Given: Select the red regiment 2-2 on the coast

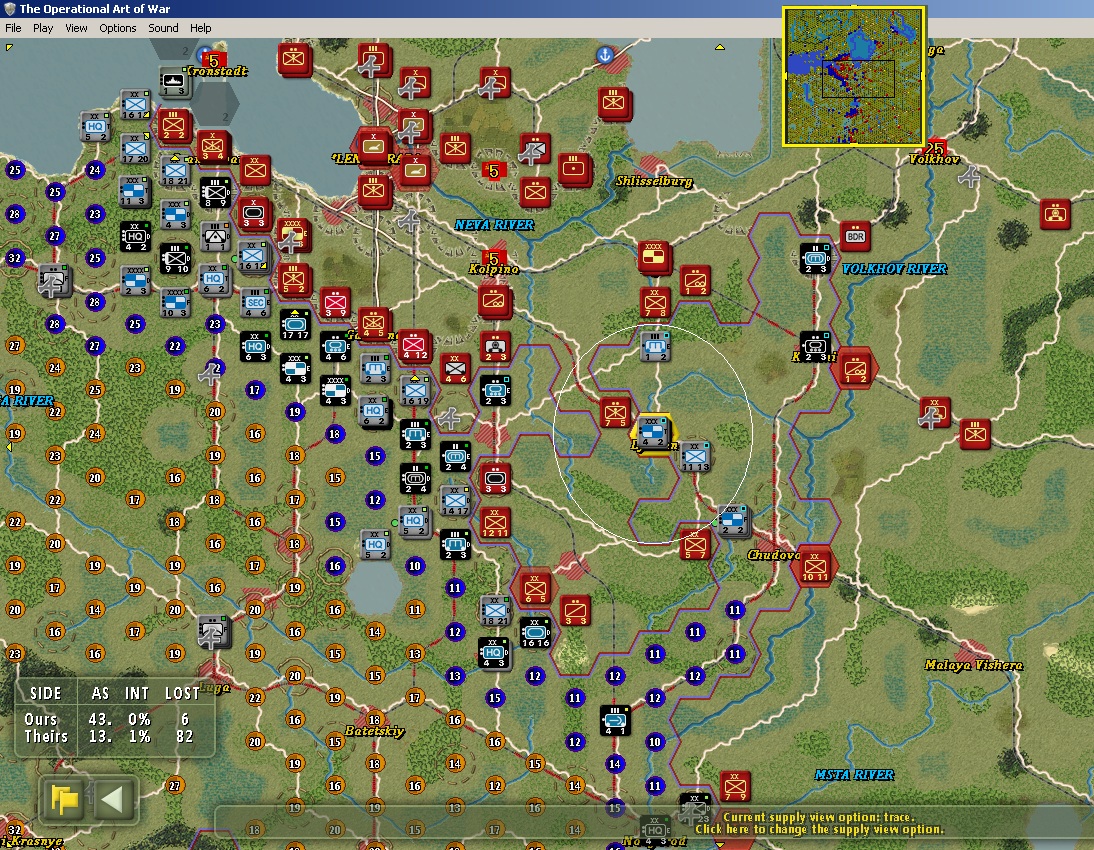Looking at the screenshot, I should click(174, 126).
